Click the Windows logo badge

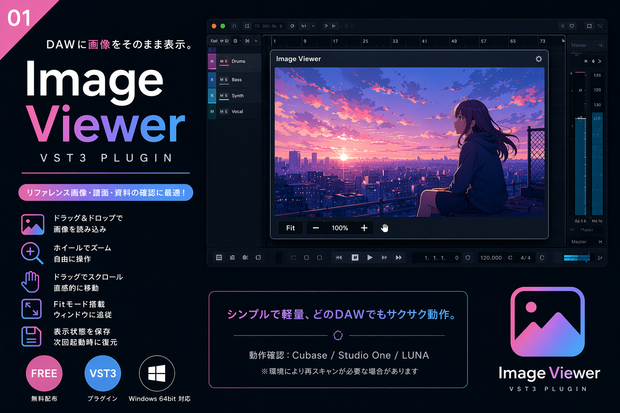157,373
